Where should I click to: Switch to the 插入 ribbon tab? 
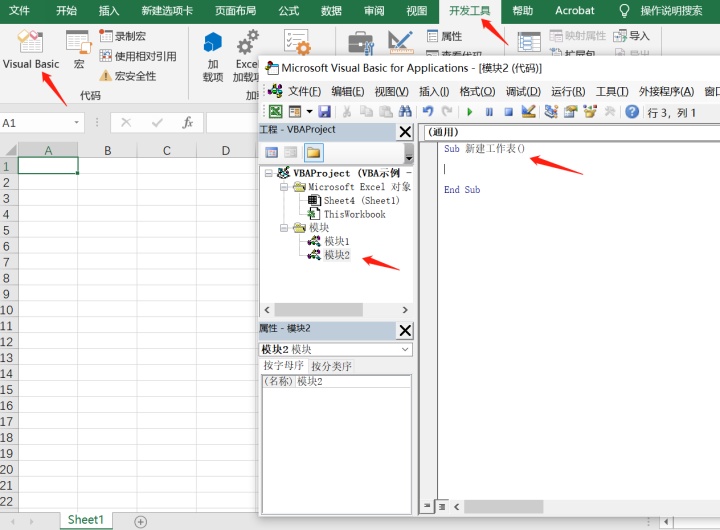tap(109, 10)
